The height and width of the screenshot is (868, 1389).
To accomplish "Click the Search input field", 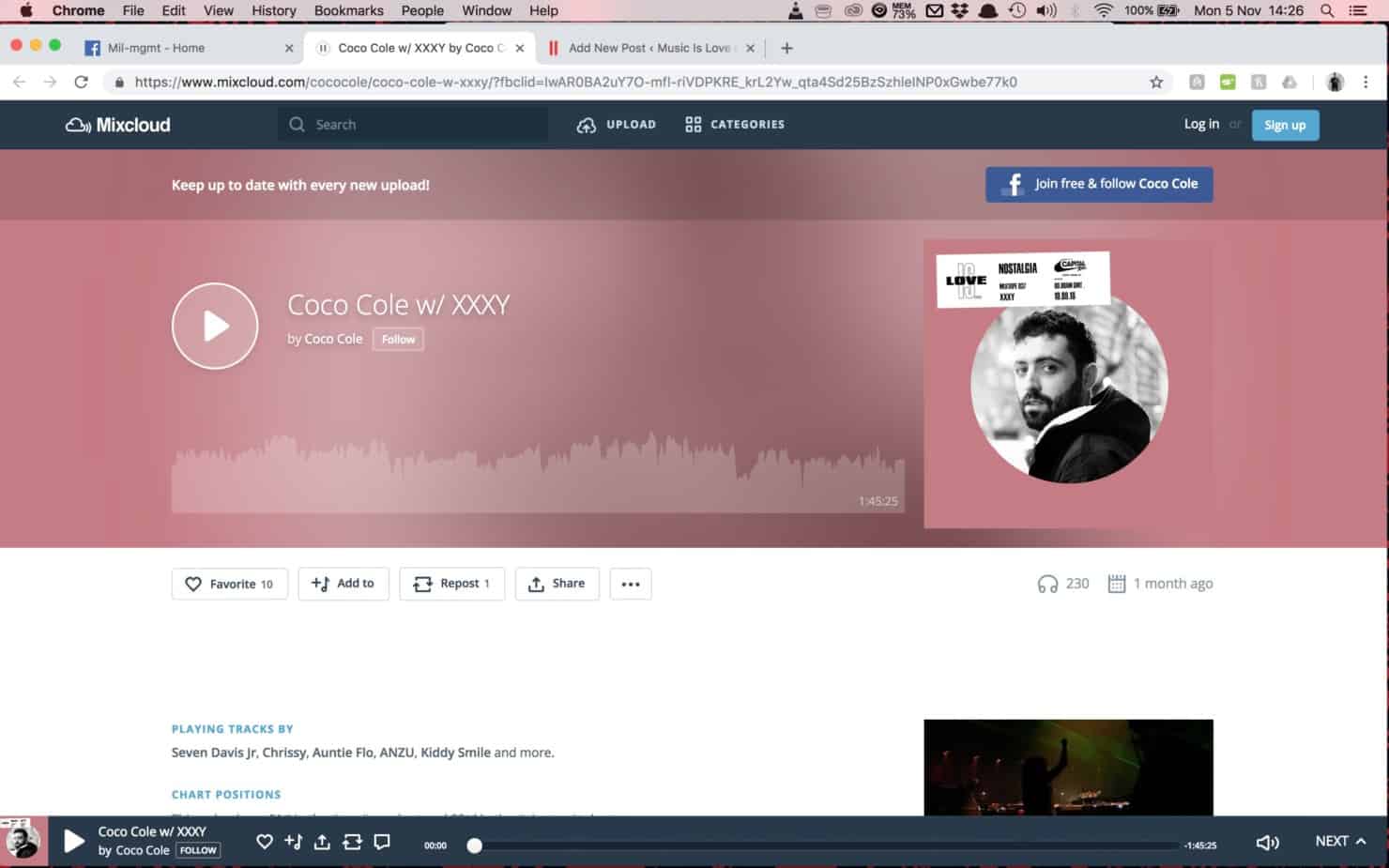I will 413,124.
